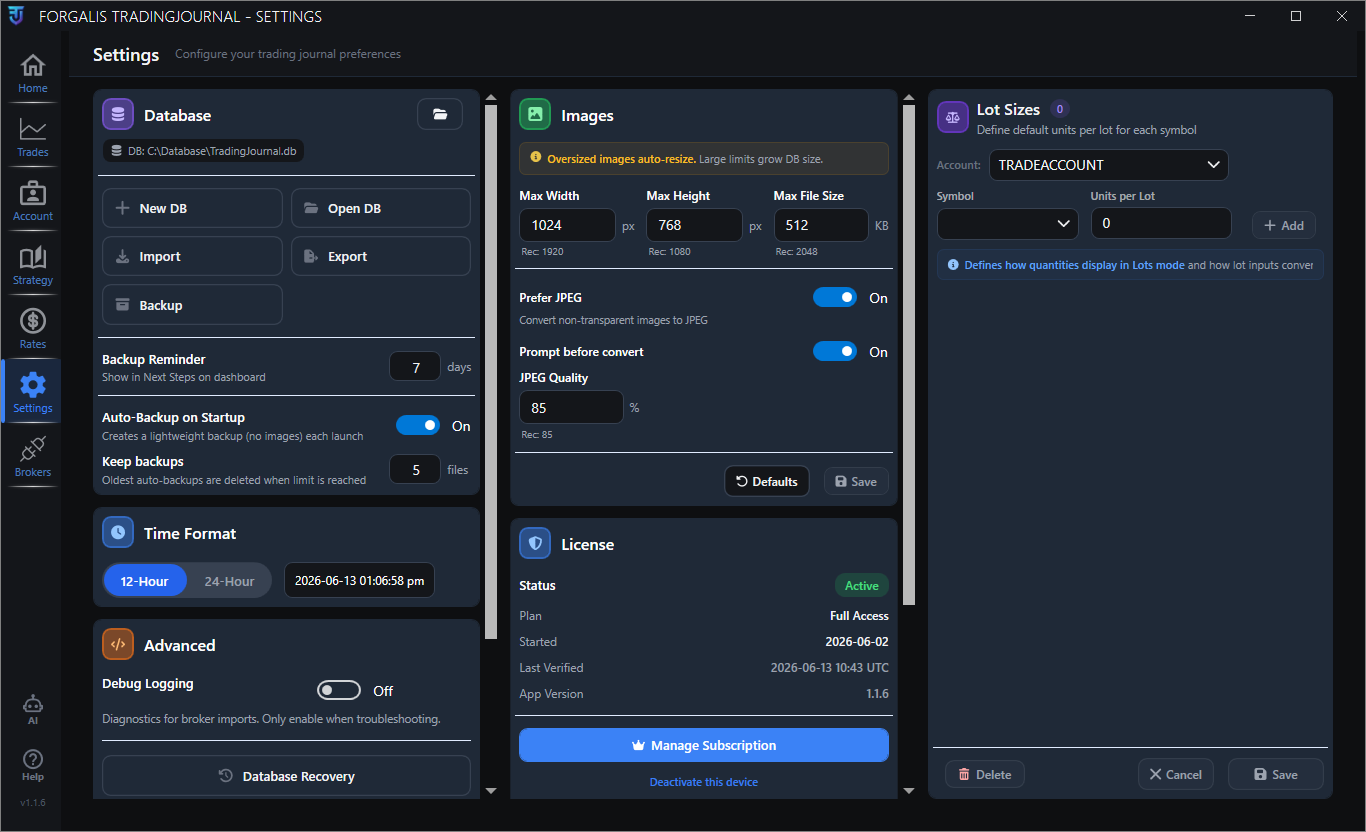Click the Keep backups files field
The height and width of the screenshot is (832, 1366).
[x=415, y=469]
